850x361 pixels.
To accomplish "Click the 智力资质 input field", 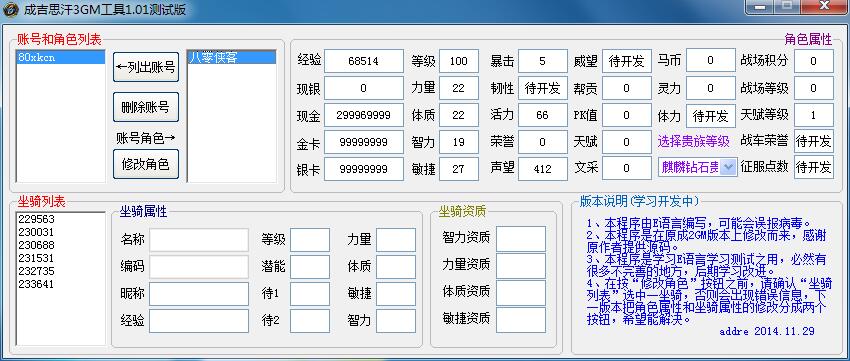I will 521,239.
